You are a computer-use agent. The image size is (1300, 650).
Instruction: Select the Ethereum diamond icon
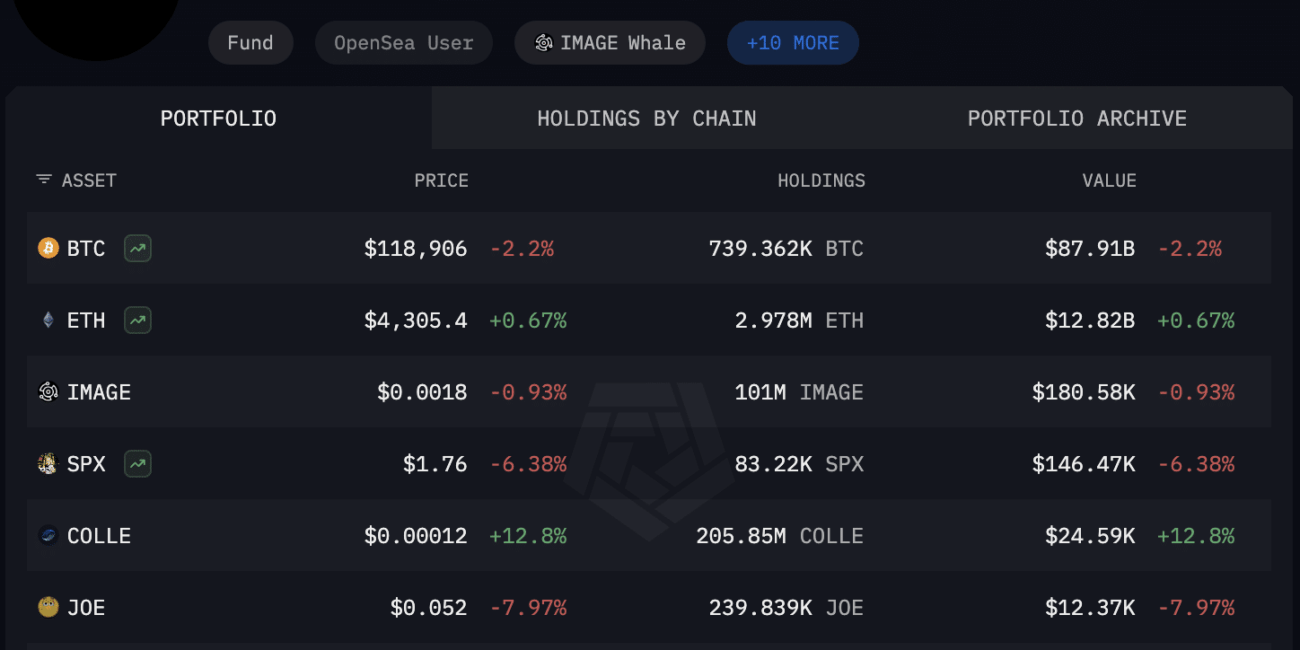[x=48, y=320]
